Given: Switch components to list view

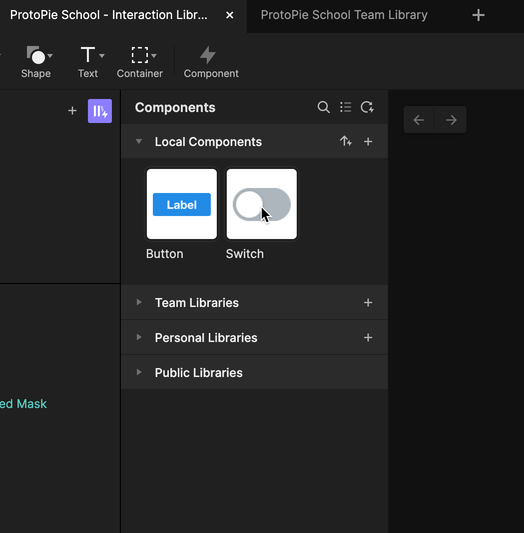Looking at the screenshot, I should pyautogui.click(x=346, y=107).
